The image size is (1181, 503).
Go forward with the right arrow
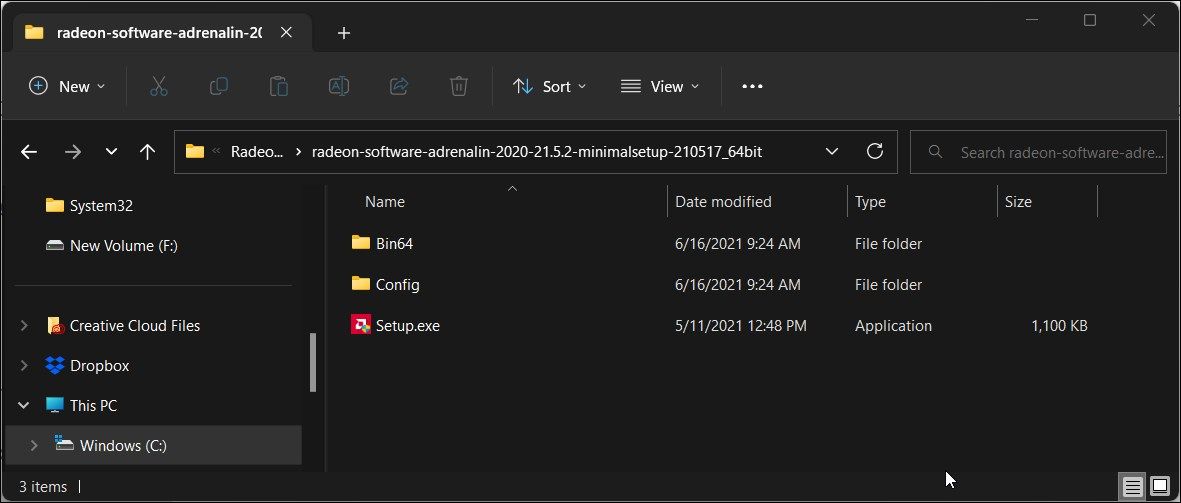72,152
